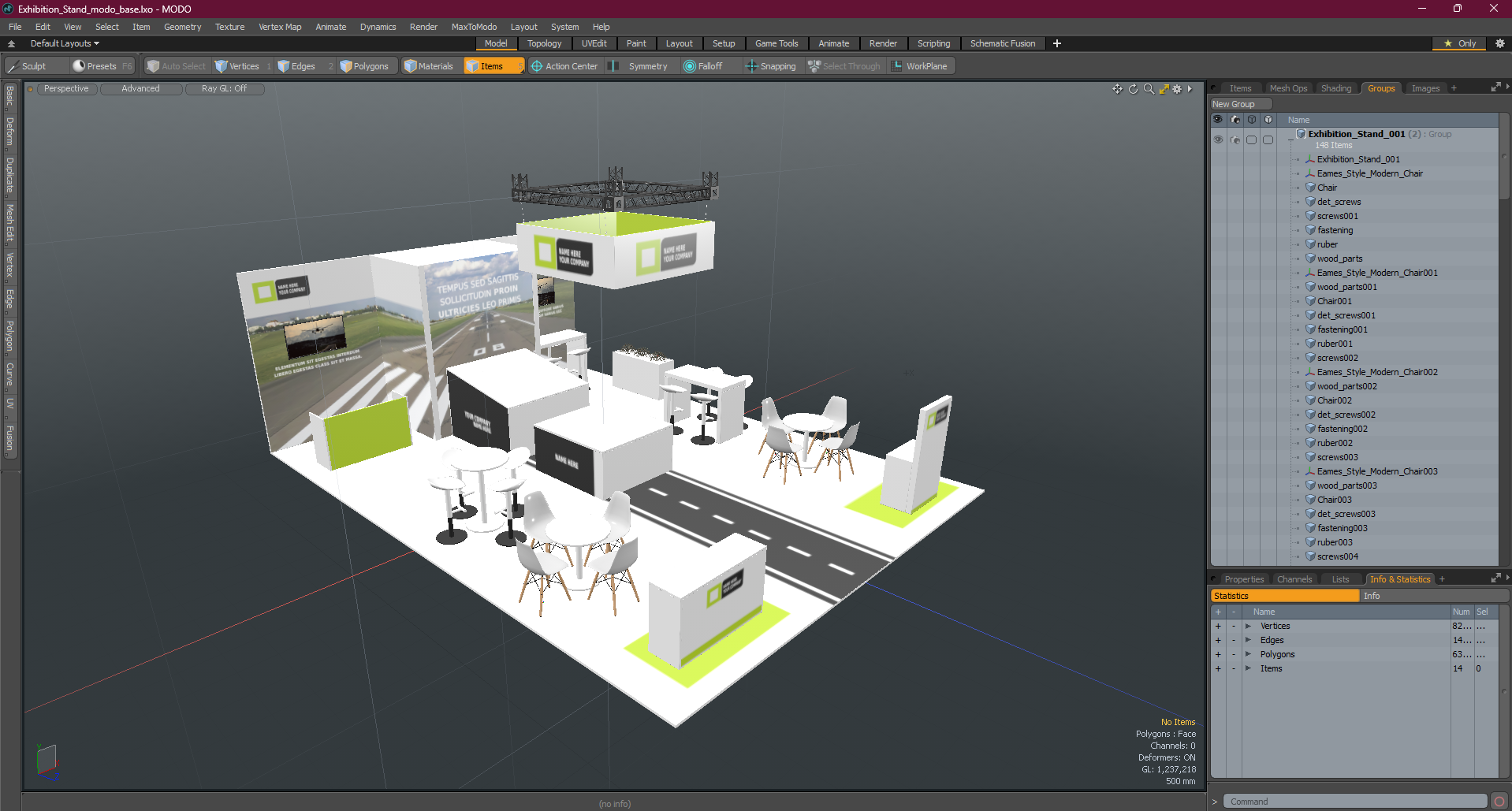Click the home icon beside Default Layouts

[x=11, y=43]
